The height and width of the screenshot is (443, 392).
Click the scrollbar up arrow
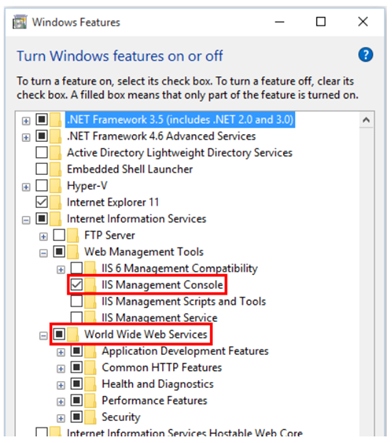point(366,120)
